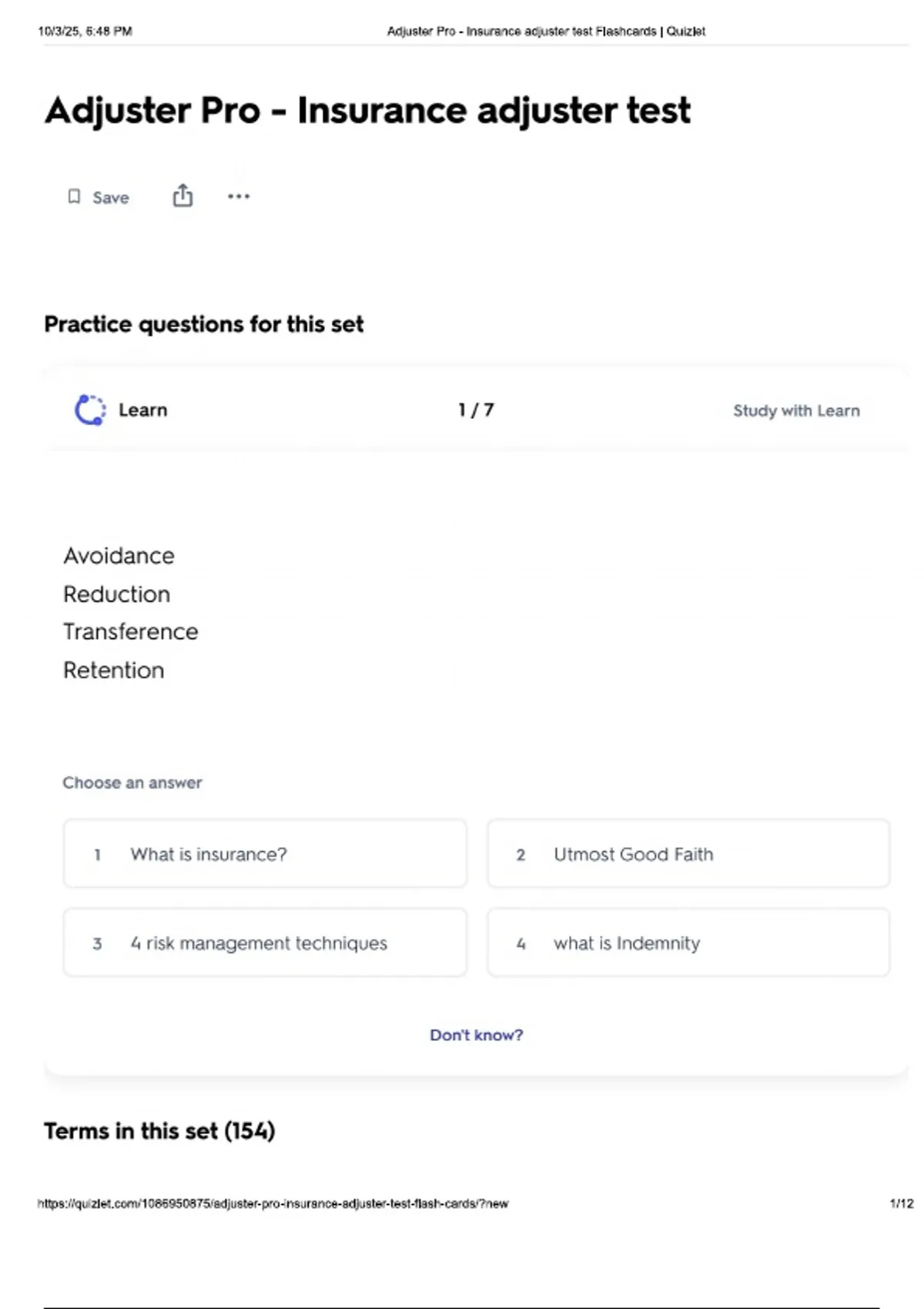Open the quizlet.com URL in footer
924x1309 pixels.
[x=273, y=1204]
